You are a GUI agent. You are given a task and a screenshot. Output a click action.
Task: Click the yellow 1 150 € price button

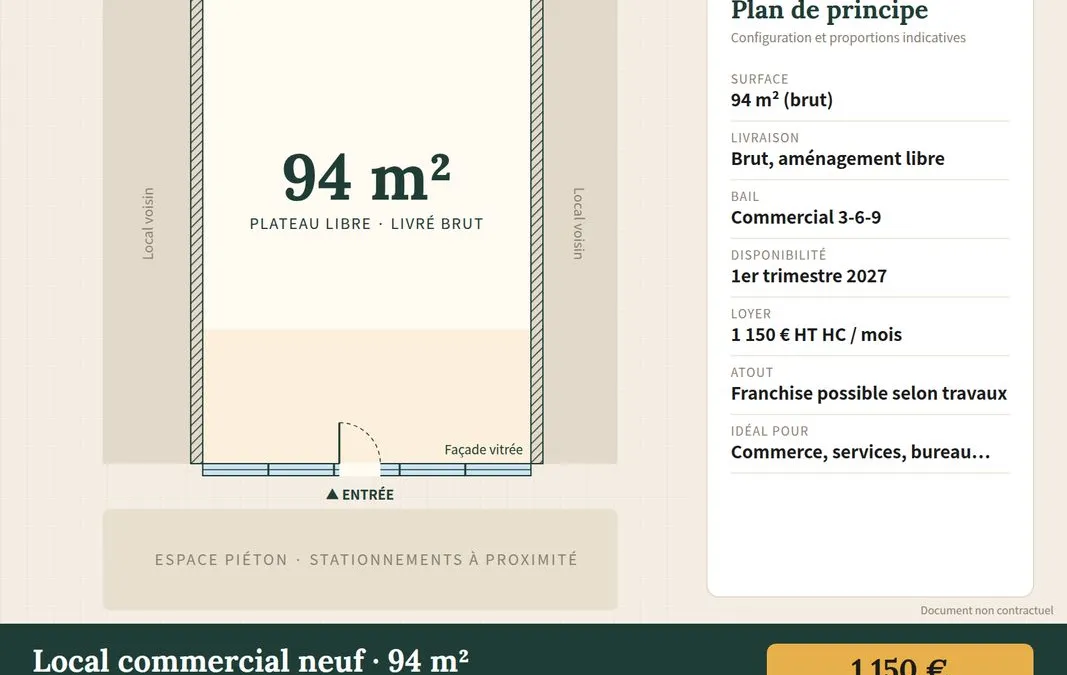pos(900,659)
